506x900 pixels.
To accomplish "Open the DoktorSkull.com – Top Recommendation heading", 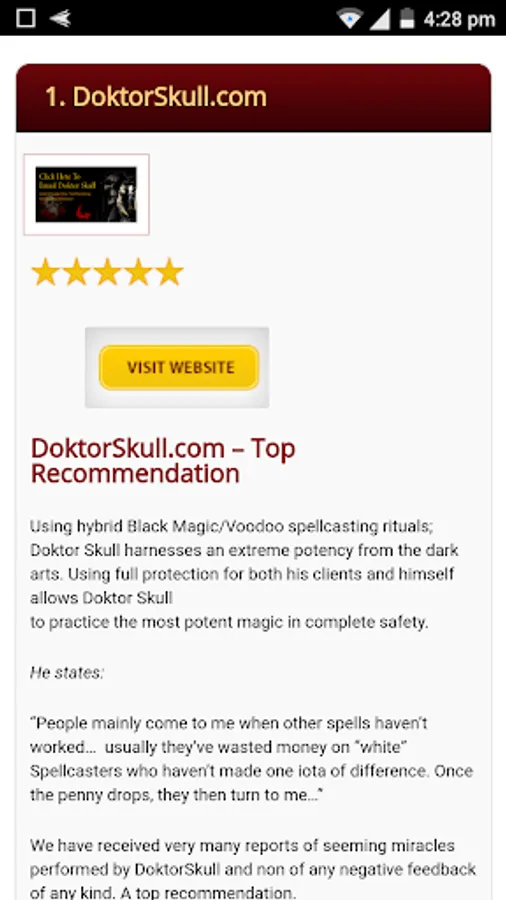I will [x=163, y=461].
